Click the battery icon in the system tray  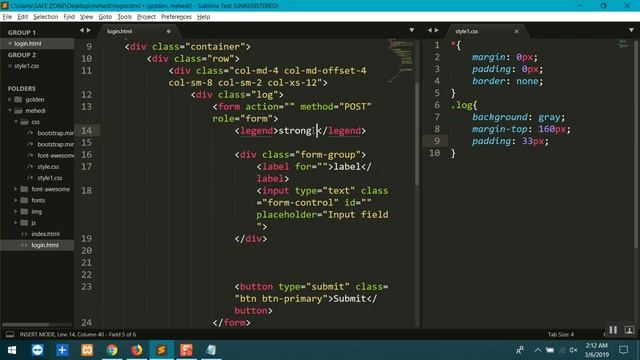[x=550, y=350]
